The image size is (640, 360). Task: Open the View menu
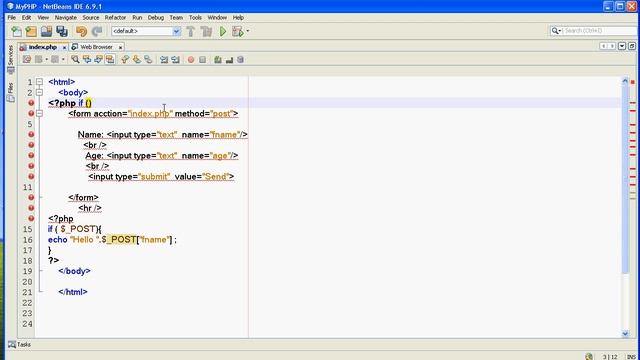(43, 18)
